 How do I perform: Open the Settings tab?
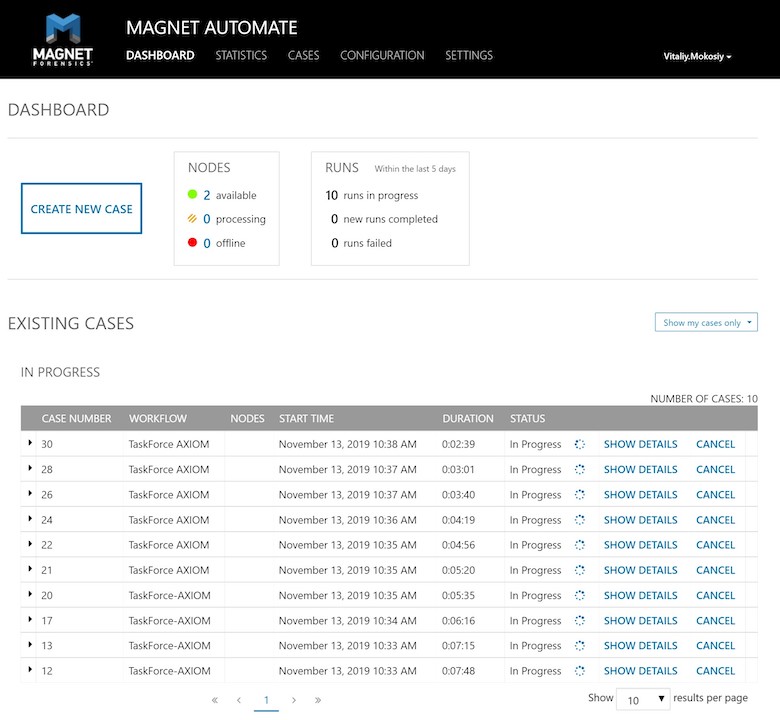469,55
